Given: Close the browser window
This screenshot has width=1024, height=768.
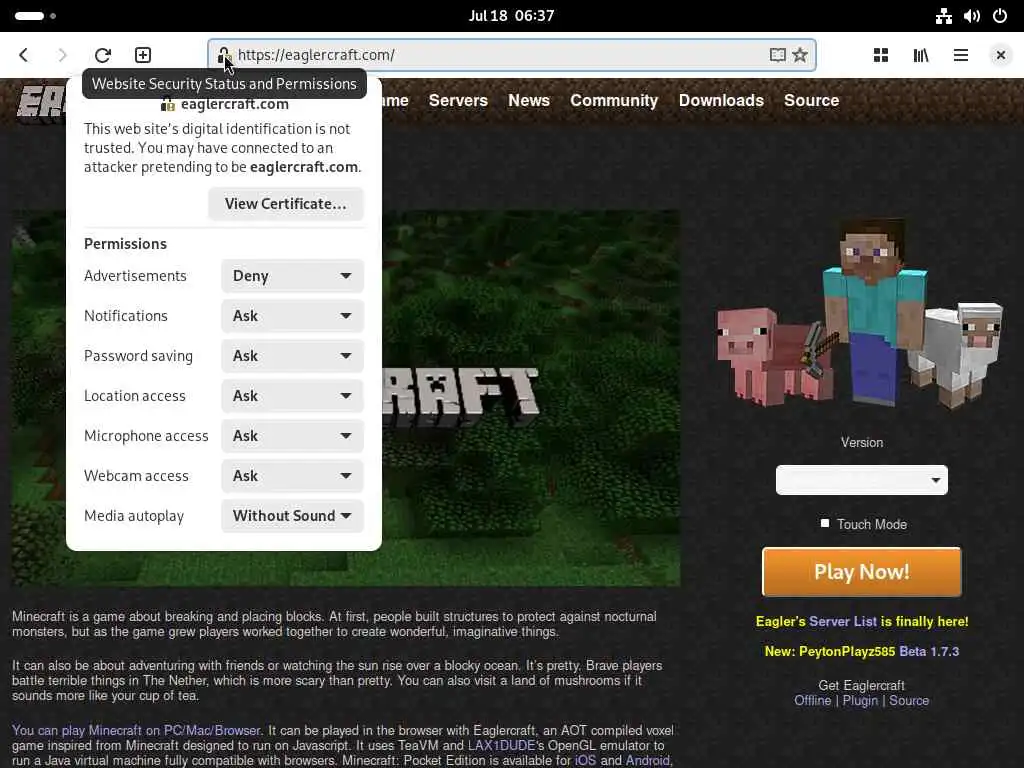Looking at the screenshot, I should pos(1000,55).
